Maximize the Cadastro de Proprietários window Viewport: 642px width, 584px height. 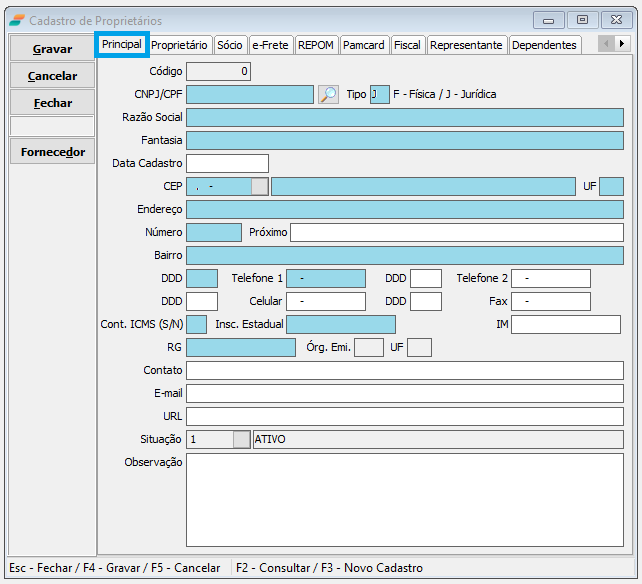[582, 20]
